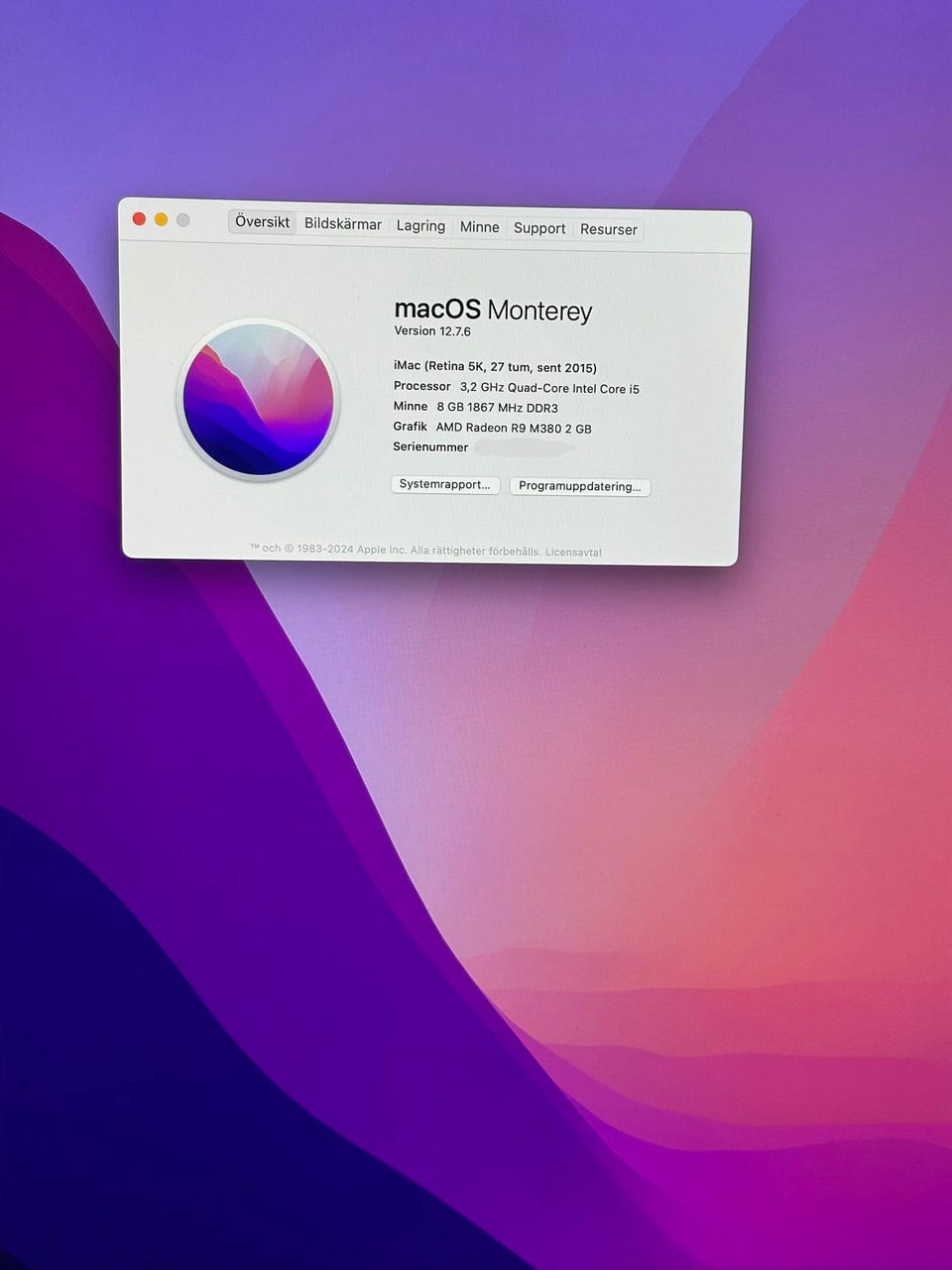The image size is (952, 1270).
Task: Click the Version 12.7.6 text
Action: (432, 331)
